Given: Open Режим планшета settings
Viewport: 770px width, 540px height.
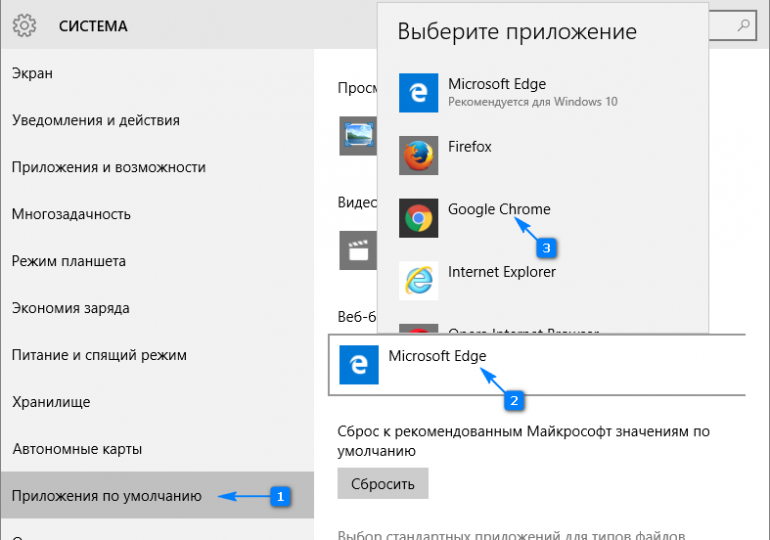Looking at the screenshot, I should click(x=69, y=261).
